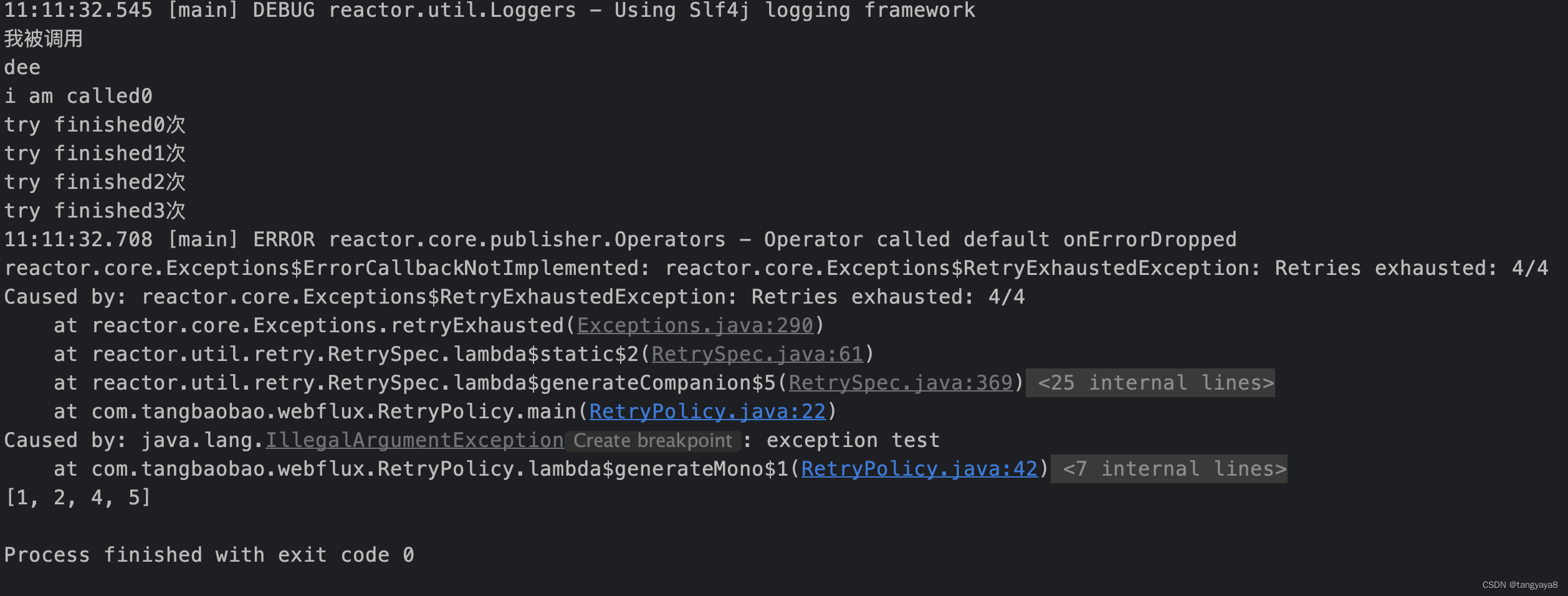Click the IllegalArgumentException class link

pyautogui.click(x=415, y=440)
